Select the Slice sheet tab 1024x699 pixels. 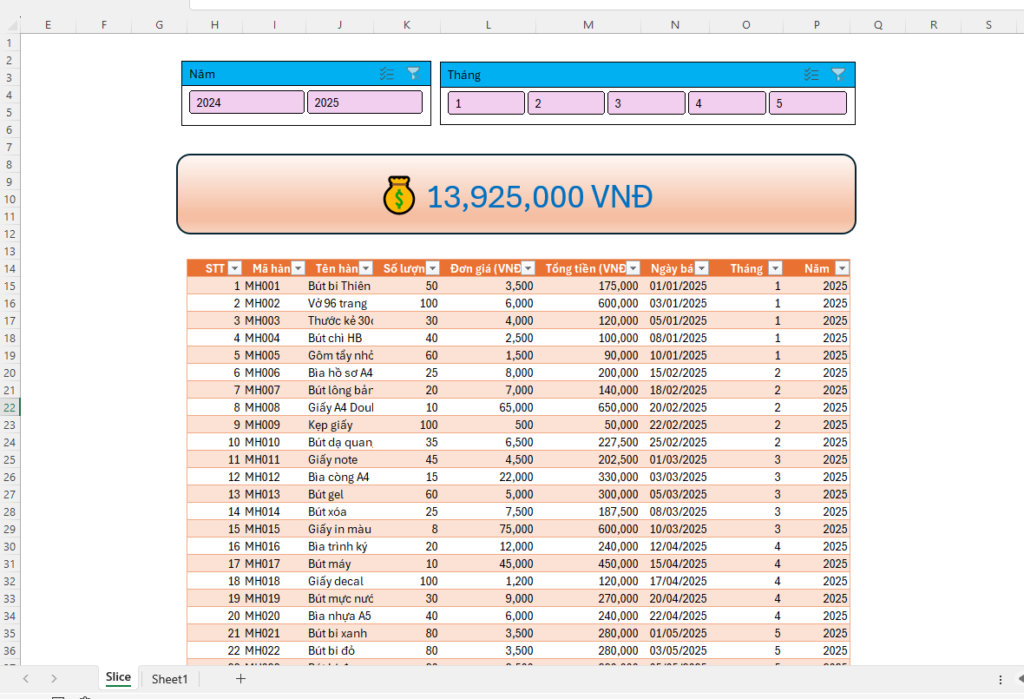point(118,677)
